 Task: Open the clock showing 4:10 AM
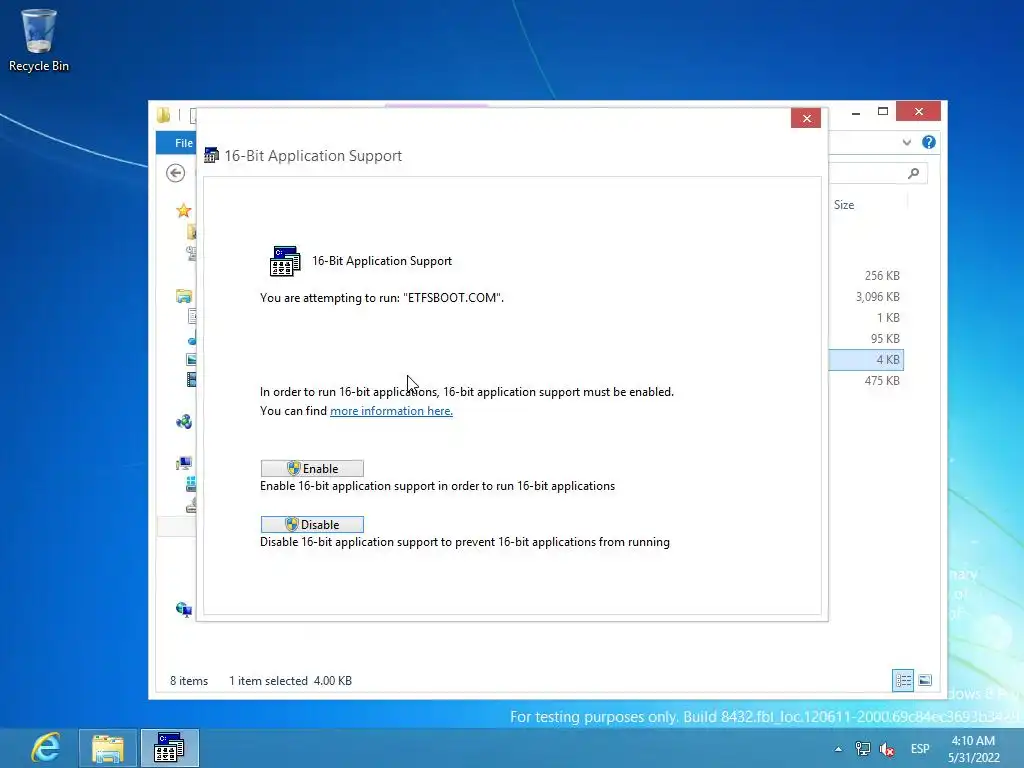coord(973,748)
